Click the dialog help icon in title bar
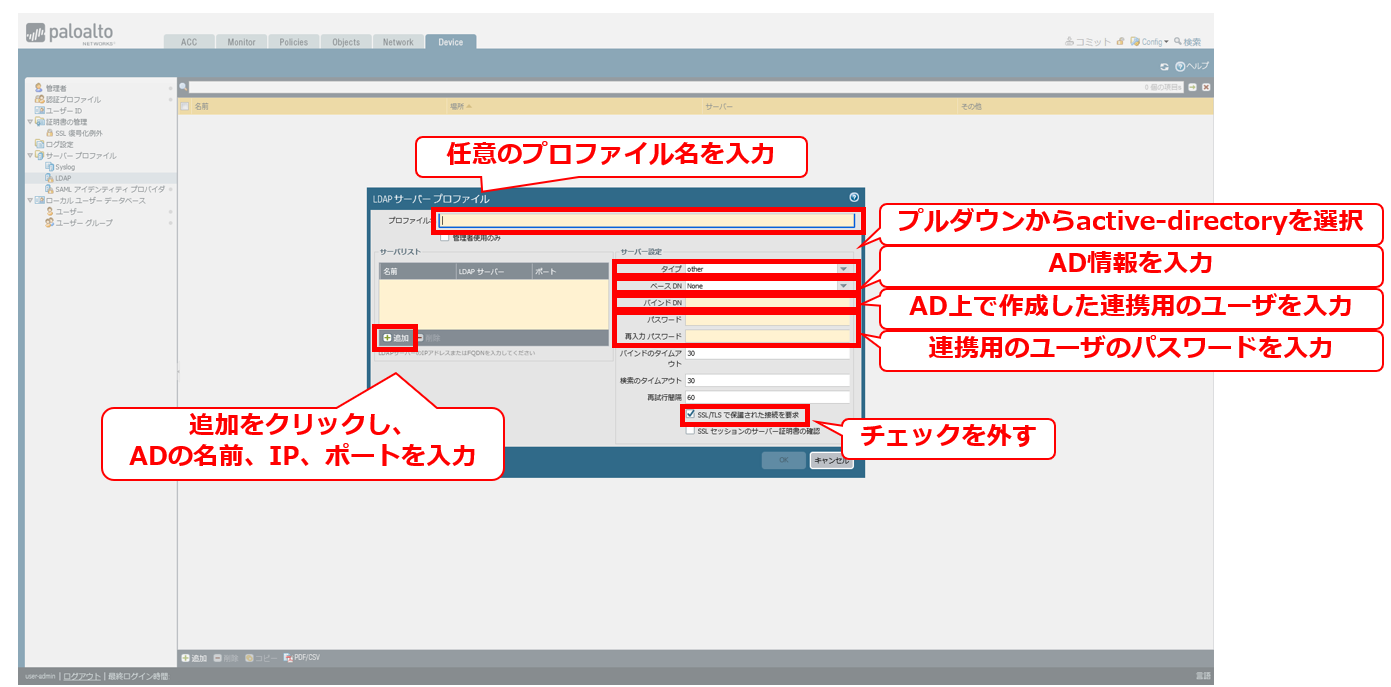The height and width of the screenshot is (687, 1391). pos(854,198)
